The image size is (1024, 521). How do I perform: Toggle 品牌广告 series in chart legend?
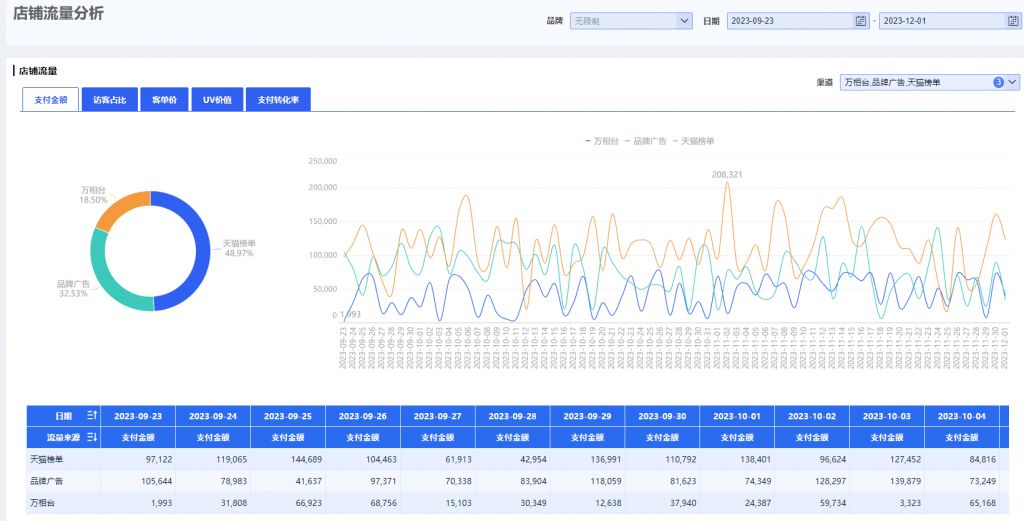point(646,140)
